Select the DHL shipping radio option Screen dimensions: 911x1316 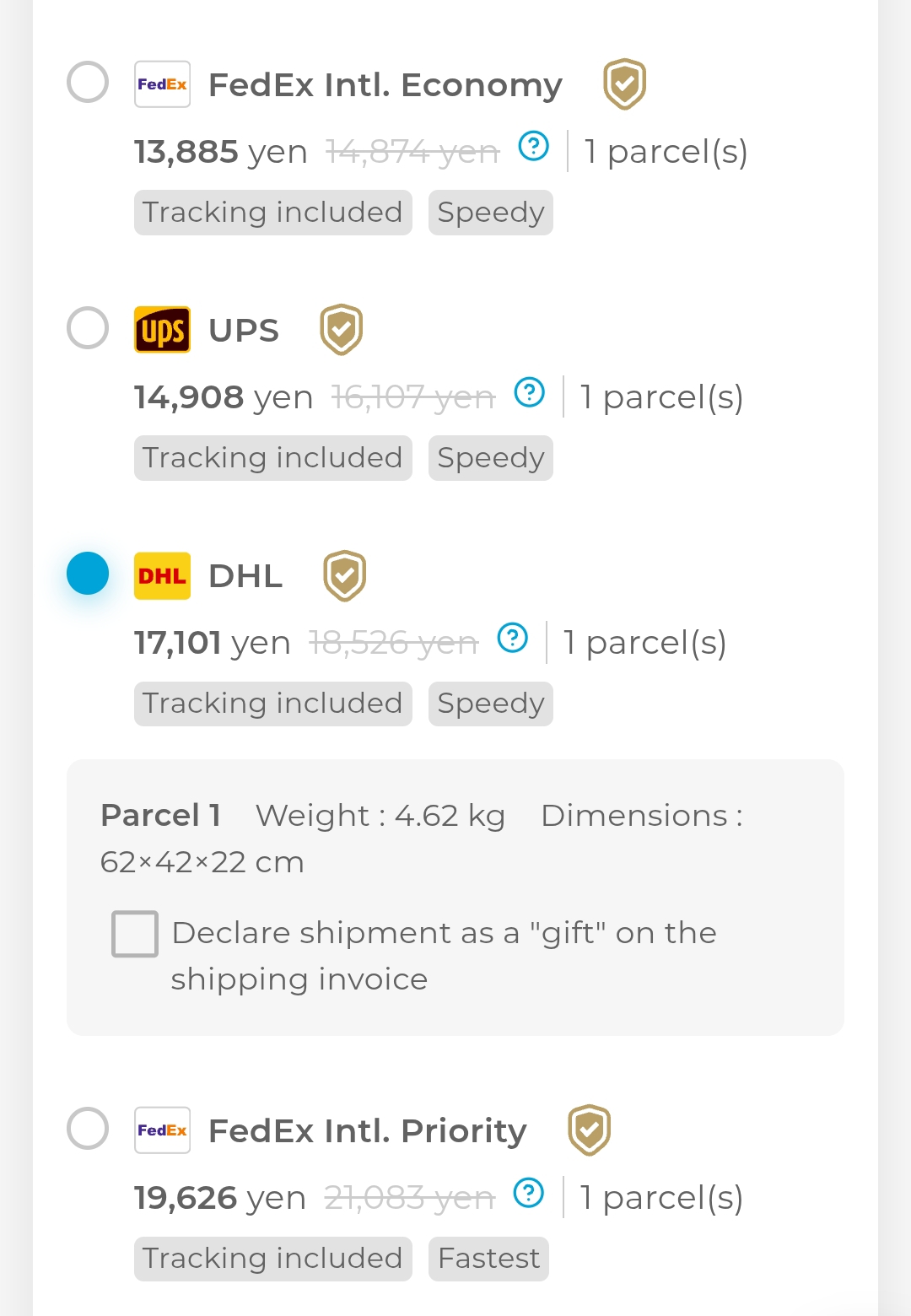click(x=88, y=574)
